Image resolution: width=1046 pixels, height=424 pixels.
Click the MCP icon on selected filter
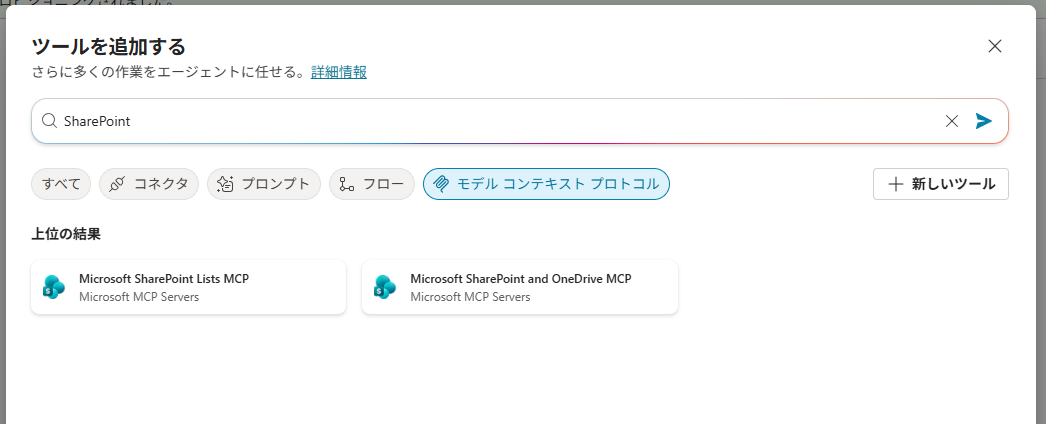pyautogui.click(x=441, y=184)
